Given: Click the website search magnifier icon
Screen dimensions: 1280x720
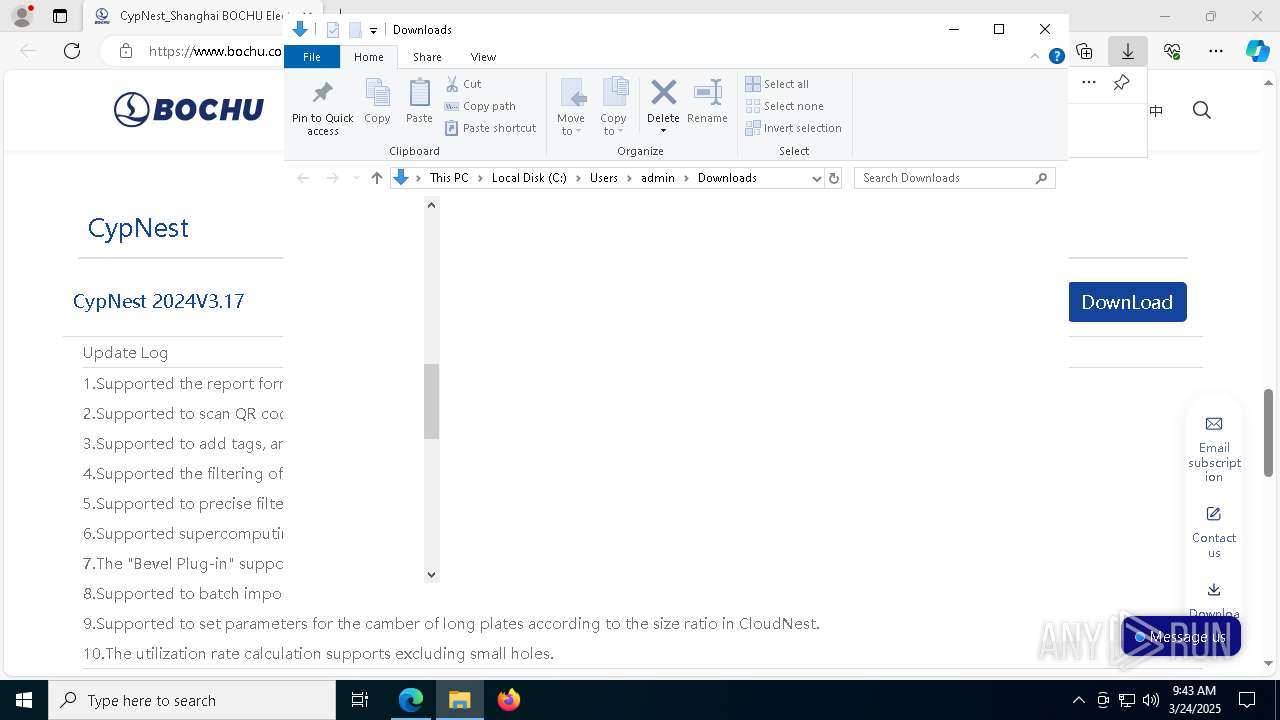Looking at the screenshot, I should click(x=1202, y=110).
